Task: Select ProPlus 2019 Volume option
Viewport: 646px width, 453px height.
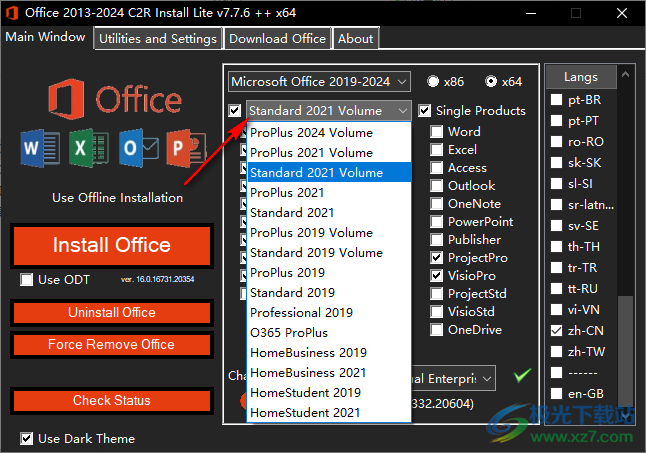Action: click(x=329, y=233)
